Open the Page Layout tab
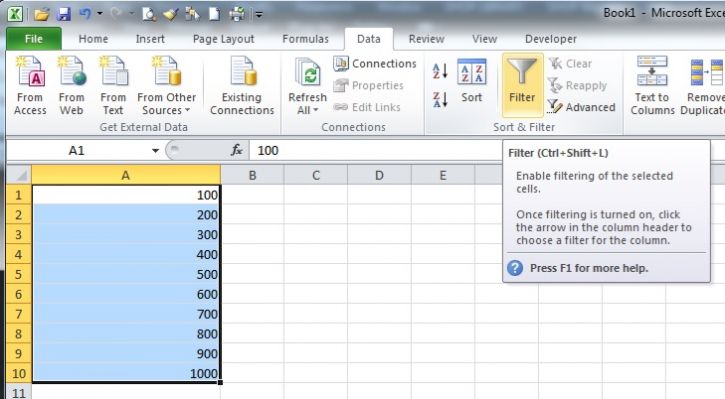Image resolution: width=725 pixels, height=399 pixels. pos(223,39)
